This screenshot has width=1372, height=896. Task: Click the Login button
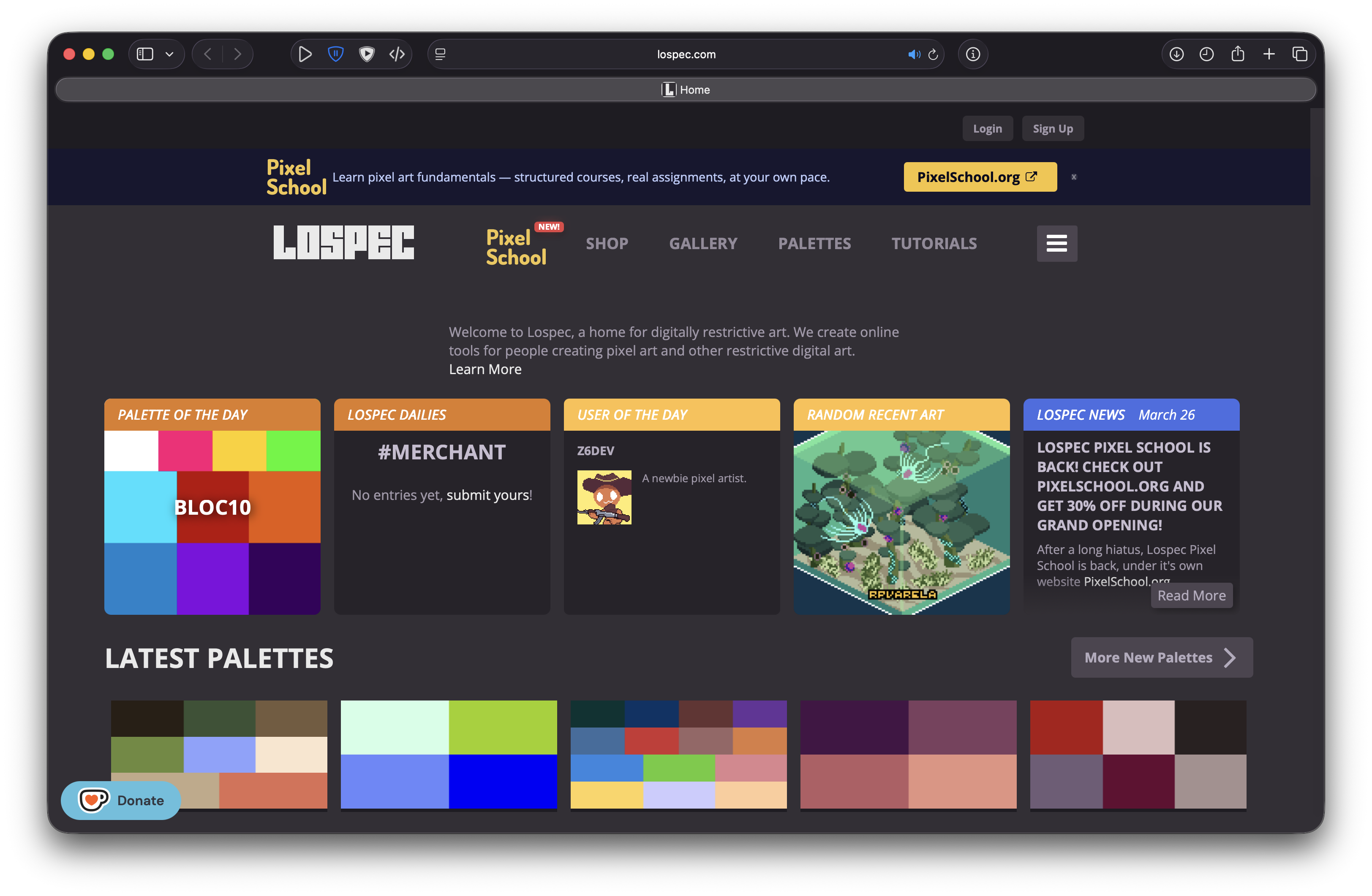pos(988,128)
